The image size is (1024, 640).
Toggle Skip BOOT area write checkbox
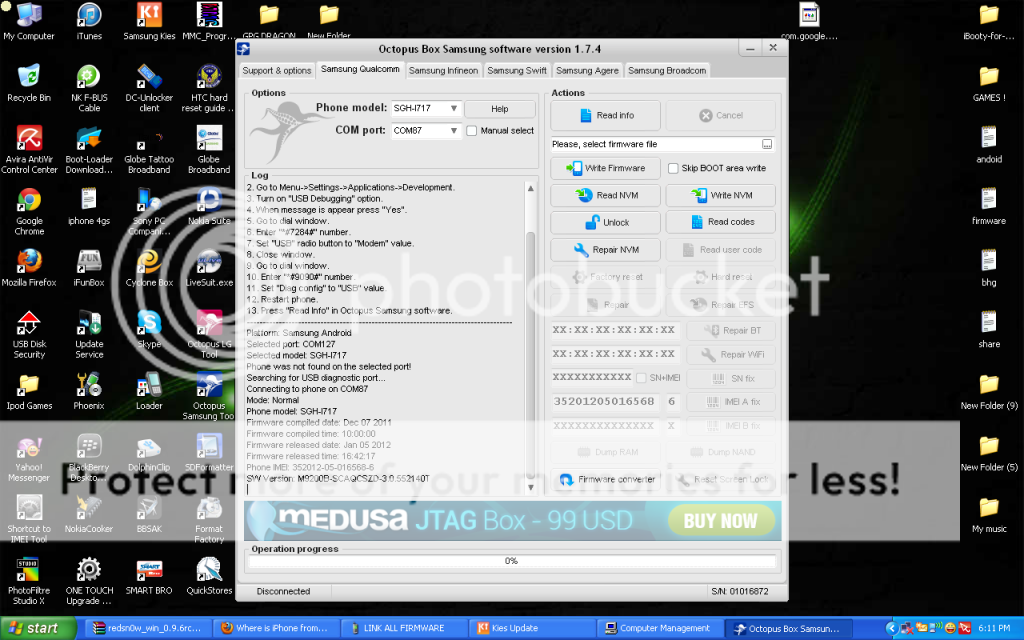(673, 168)
